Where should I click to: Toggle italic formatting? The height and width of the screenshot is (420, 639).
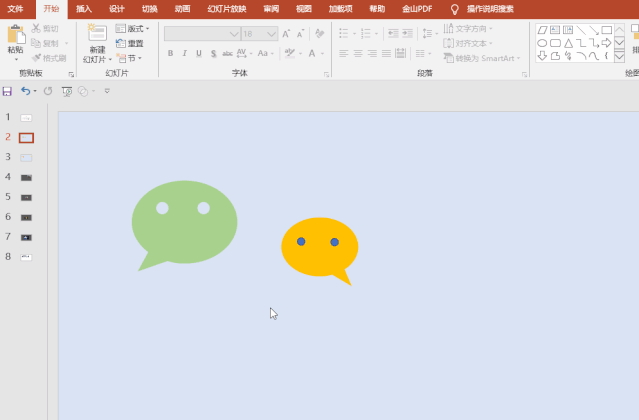click(185, 53)
